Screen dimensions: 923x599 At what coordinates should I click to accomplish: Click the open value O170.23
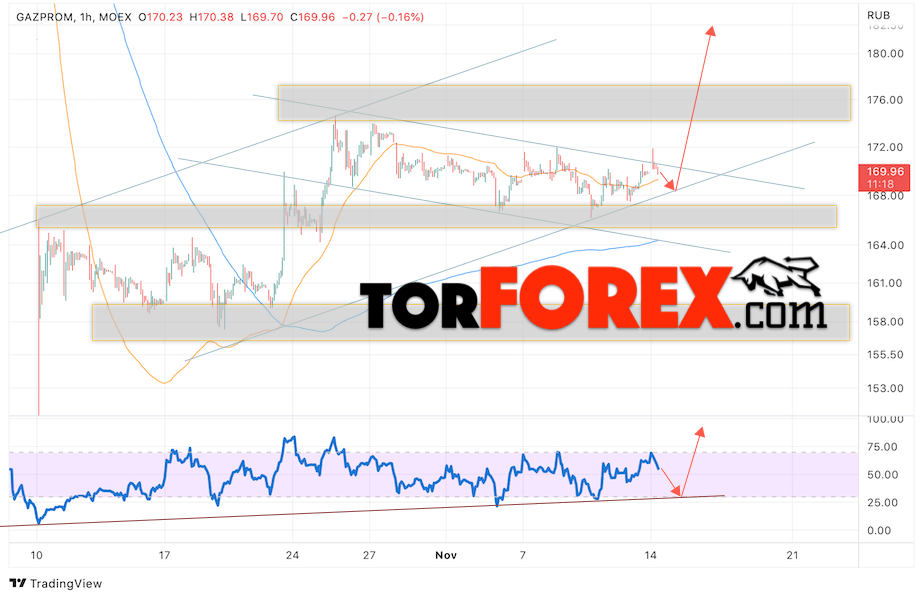coord(161,17)
